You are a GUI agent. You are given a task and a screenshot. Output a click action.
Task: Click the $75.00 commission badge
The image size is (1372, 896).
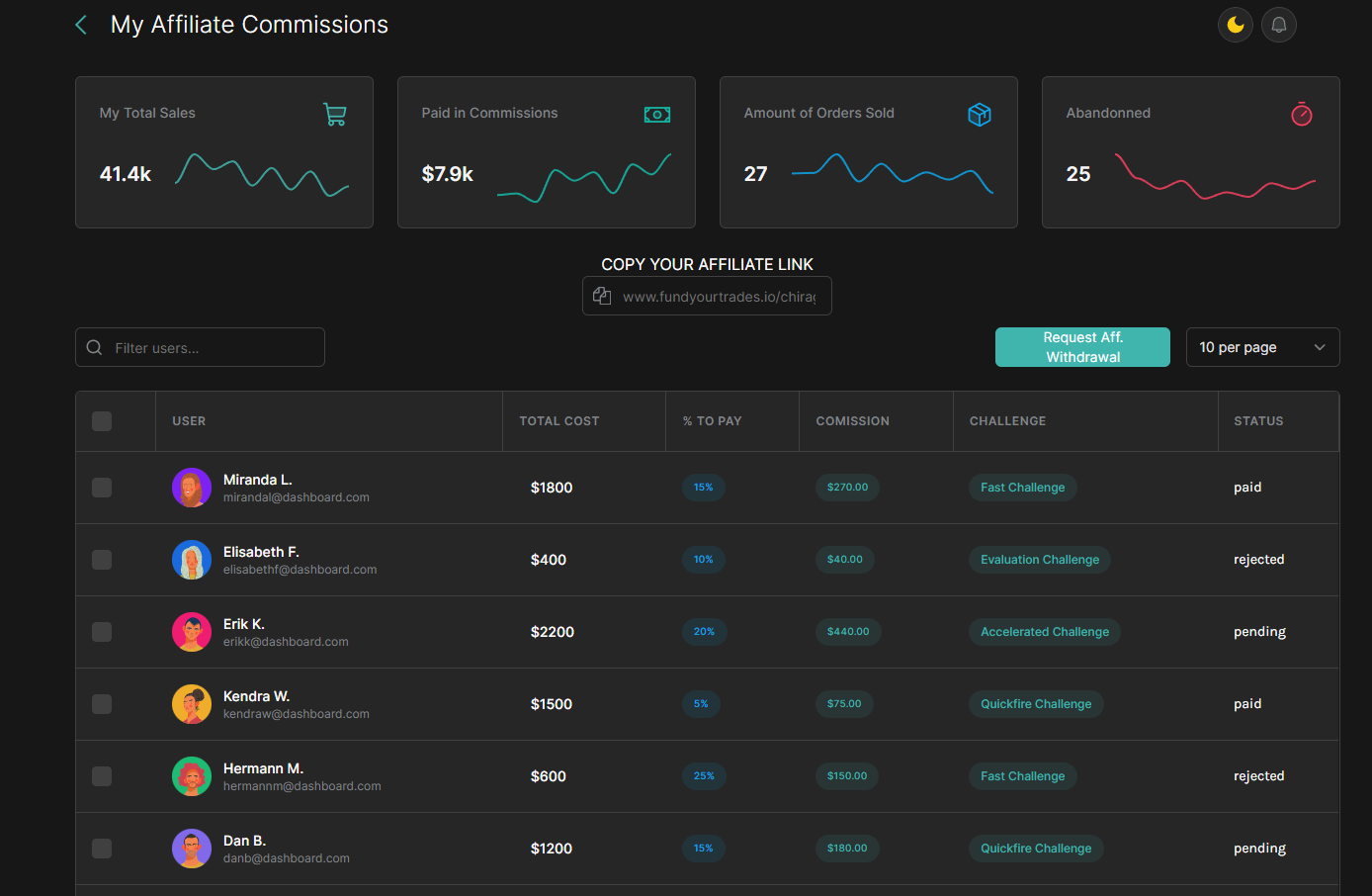pyautogui.click(x=844, y=704)
